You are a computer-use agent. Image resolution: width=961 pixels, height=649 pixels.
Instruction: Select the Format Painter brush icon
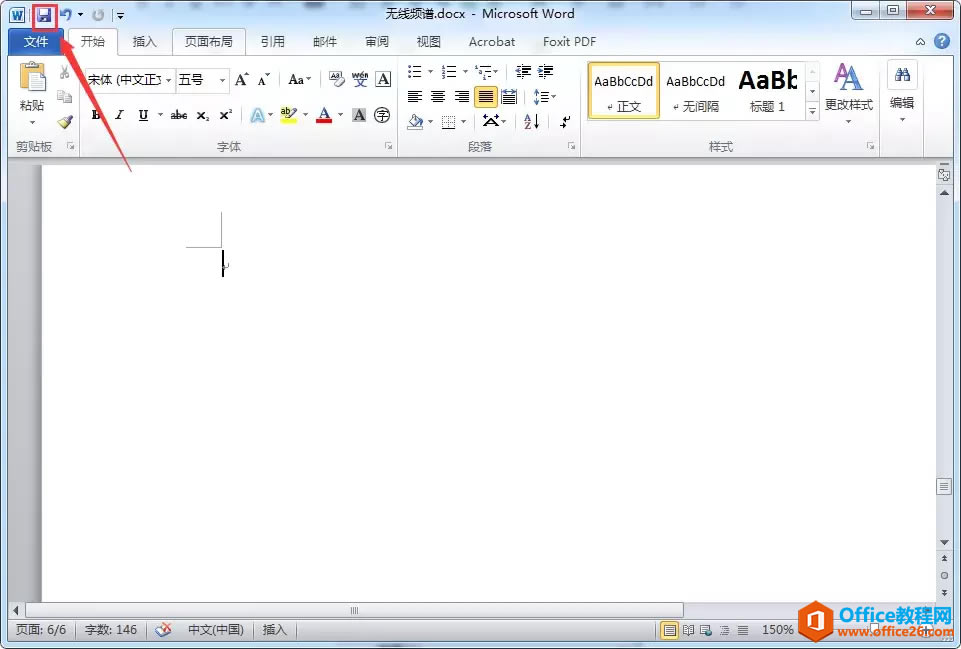[64, 121]
